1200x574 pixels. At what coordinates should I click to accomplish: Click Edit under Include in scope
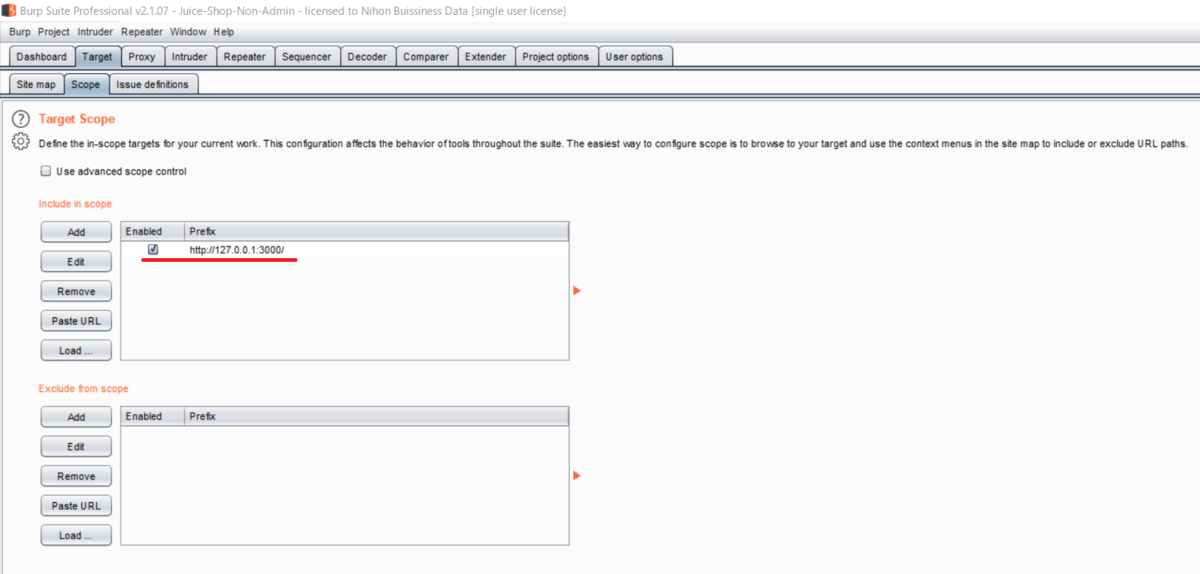click(x=76, y=262)
